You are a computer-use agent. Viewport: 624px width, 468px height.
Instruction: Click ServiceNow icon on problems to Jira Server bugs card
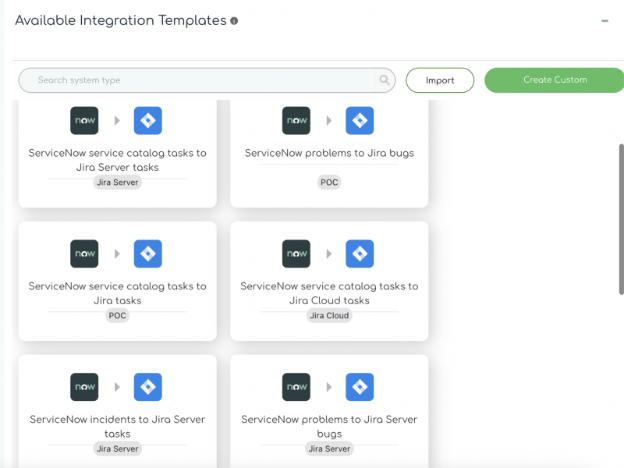(x=296, y=387)
